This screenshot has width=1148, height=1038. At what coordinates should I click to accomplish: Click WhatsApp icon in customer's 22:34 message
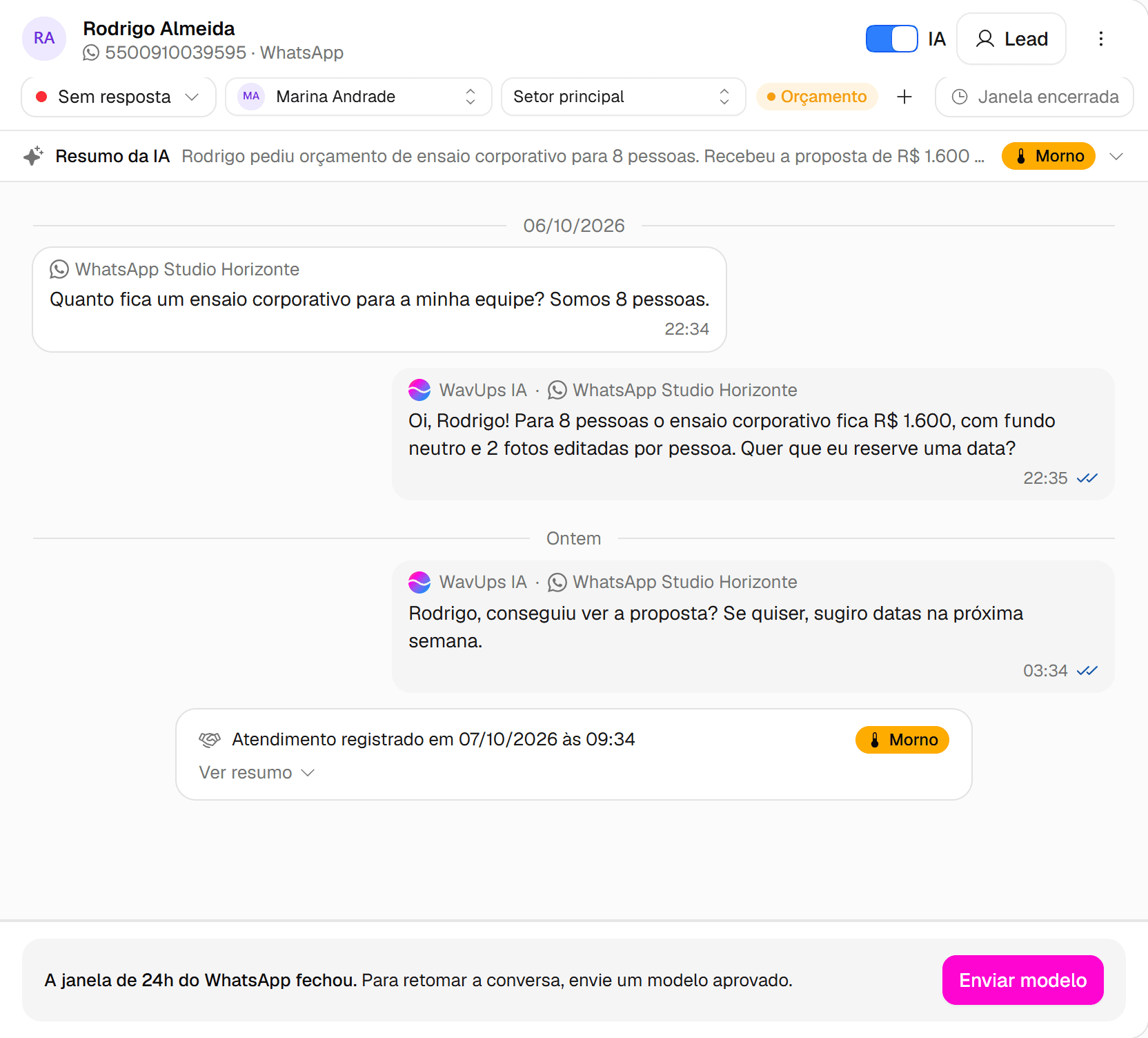coord(59,269)
